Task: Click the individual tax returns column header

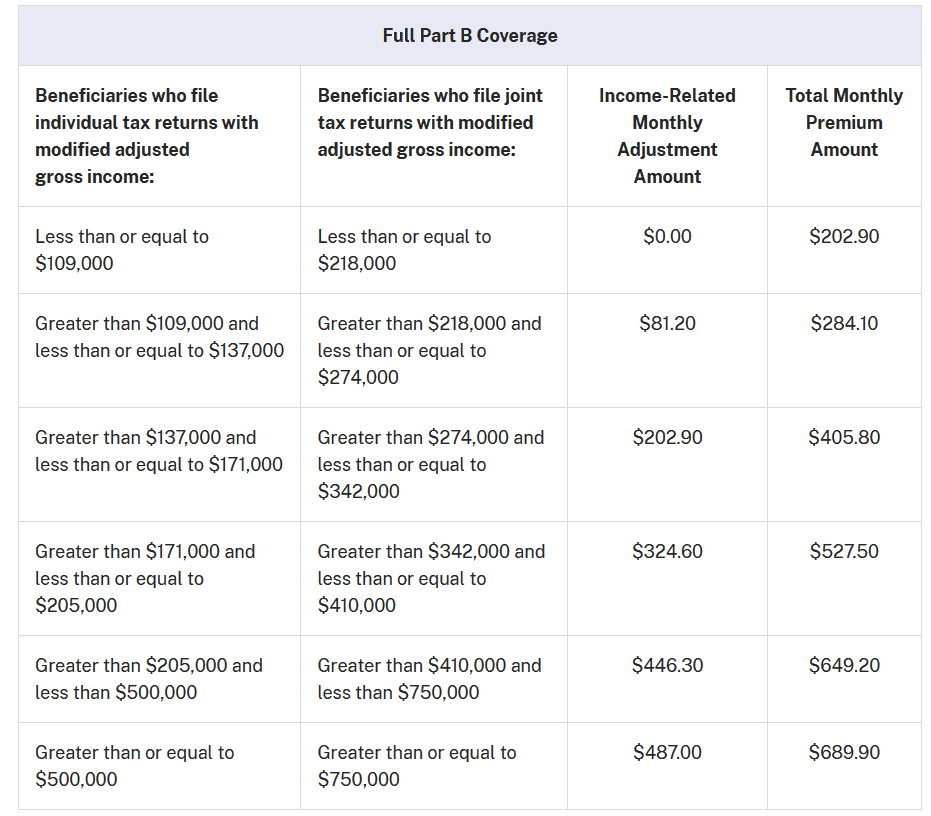Action: [147, 136]
